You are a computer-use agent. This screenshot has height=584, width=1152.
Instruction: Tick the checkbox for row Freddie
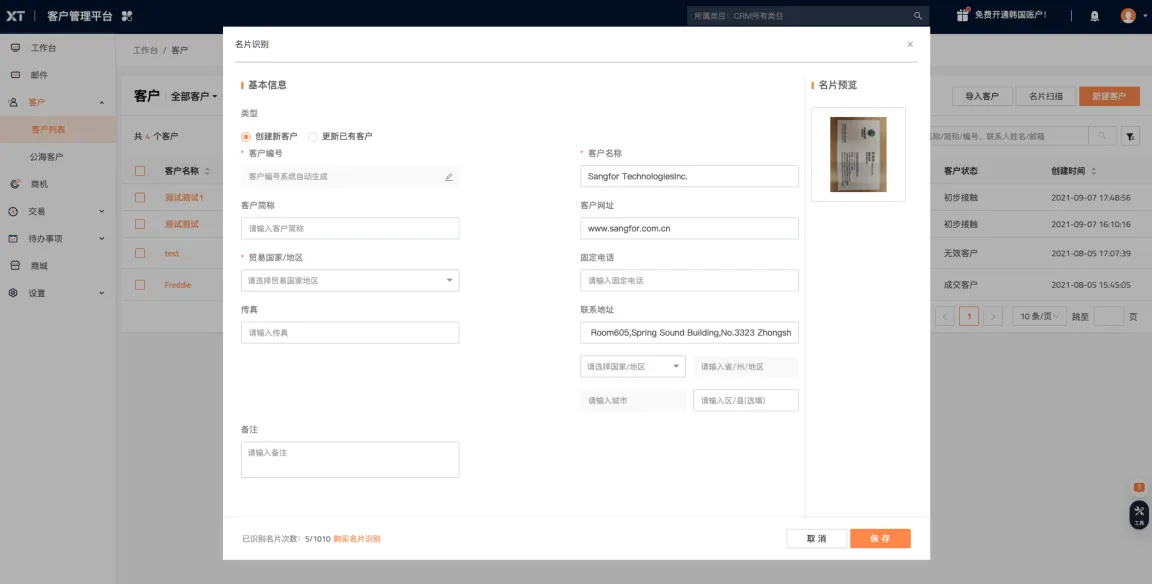tap(140, 285)
